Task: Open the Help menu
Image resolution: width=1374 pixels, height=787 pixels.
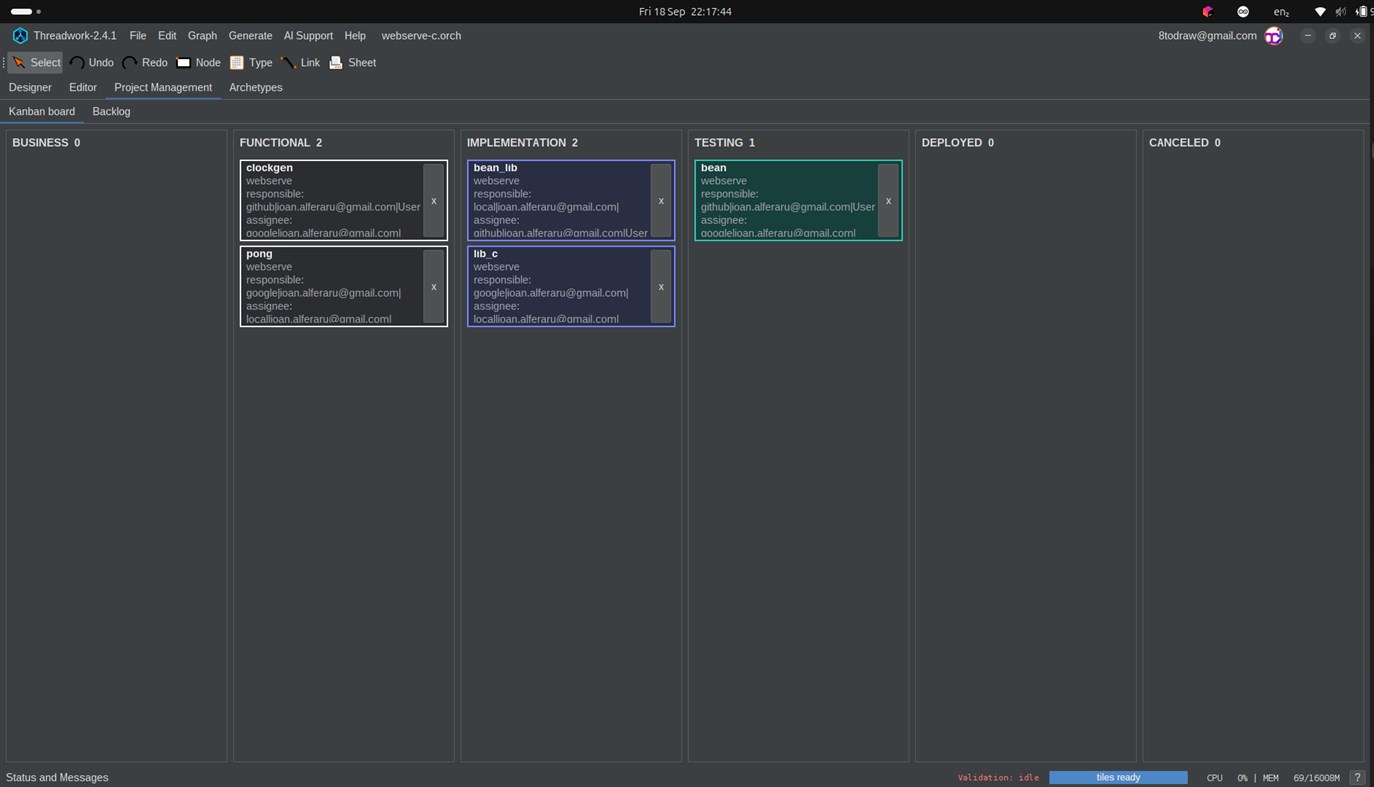Action: [x=355, y=36]
